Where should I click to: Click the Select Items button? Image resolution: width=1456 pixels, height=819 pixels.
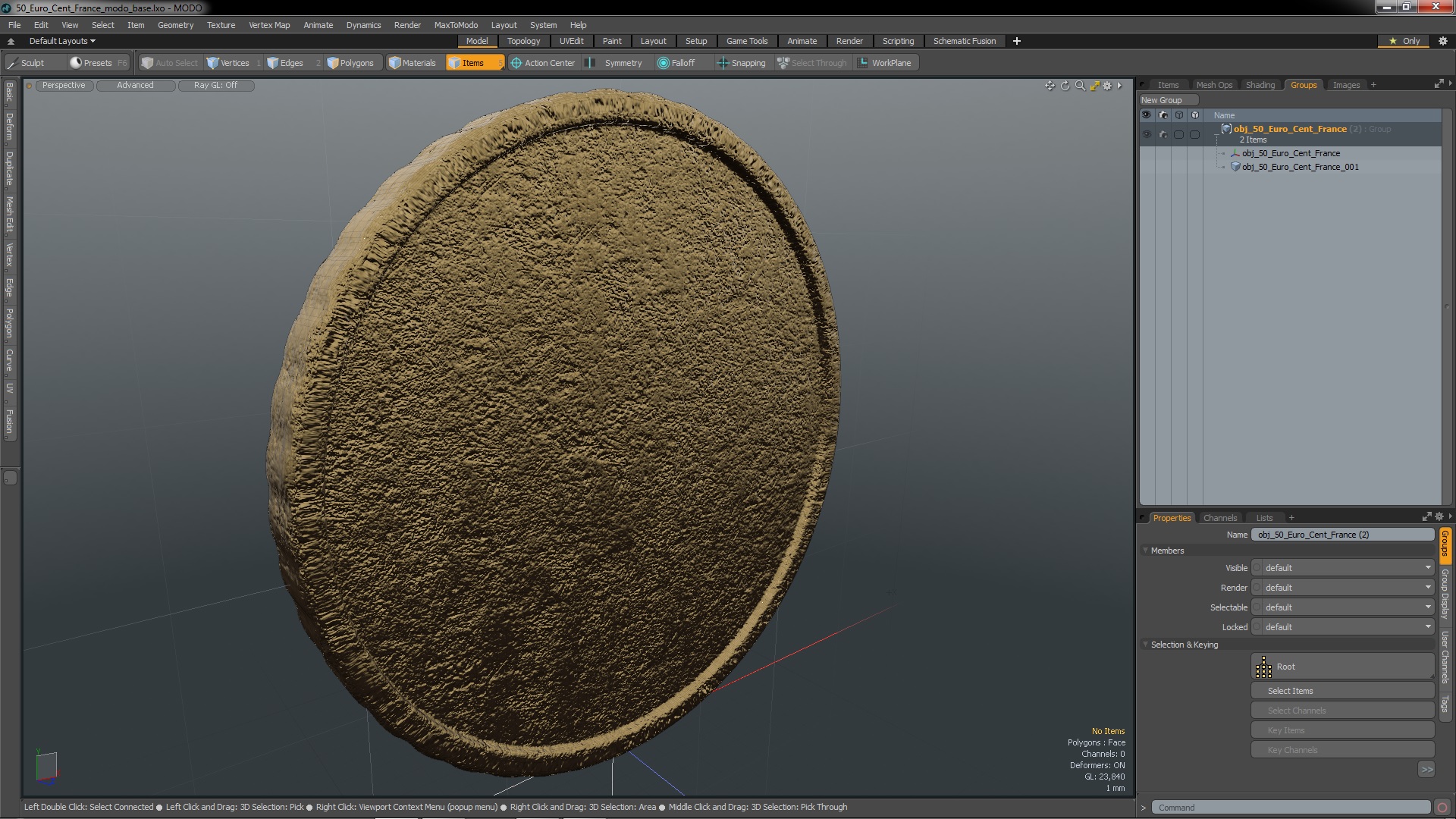[x=1342, y=691]
